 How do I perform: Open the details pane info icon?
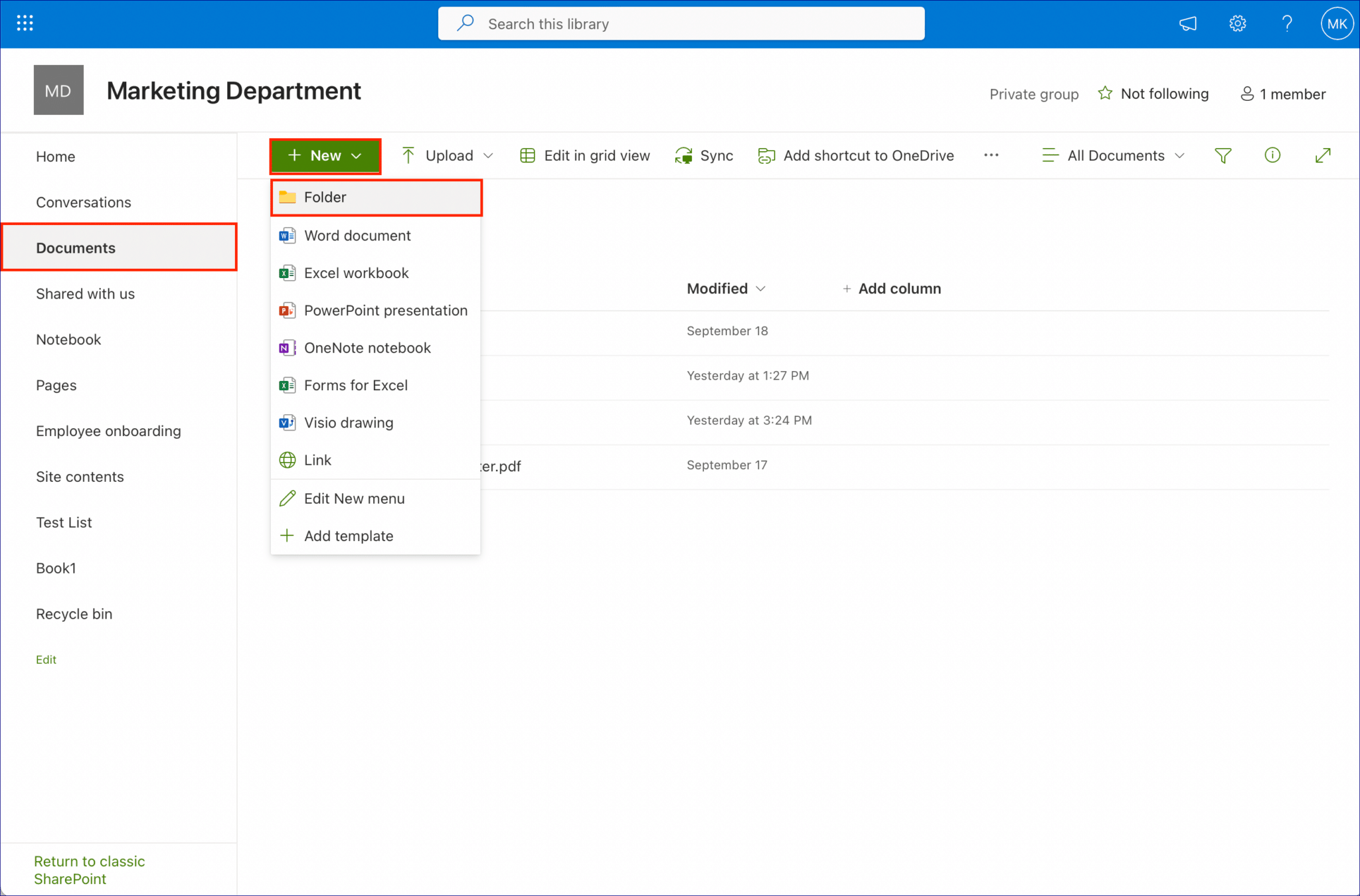[x=1273, y=155]
